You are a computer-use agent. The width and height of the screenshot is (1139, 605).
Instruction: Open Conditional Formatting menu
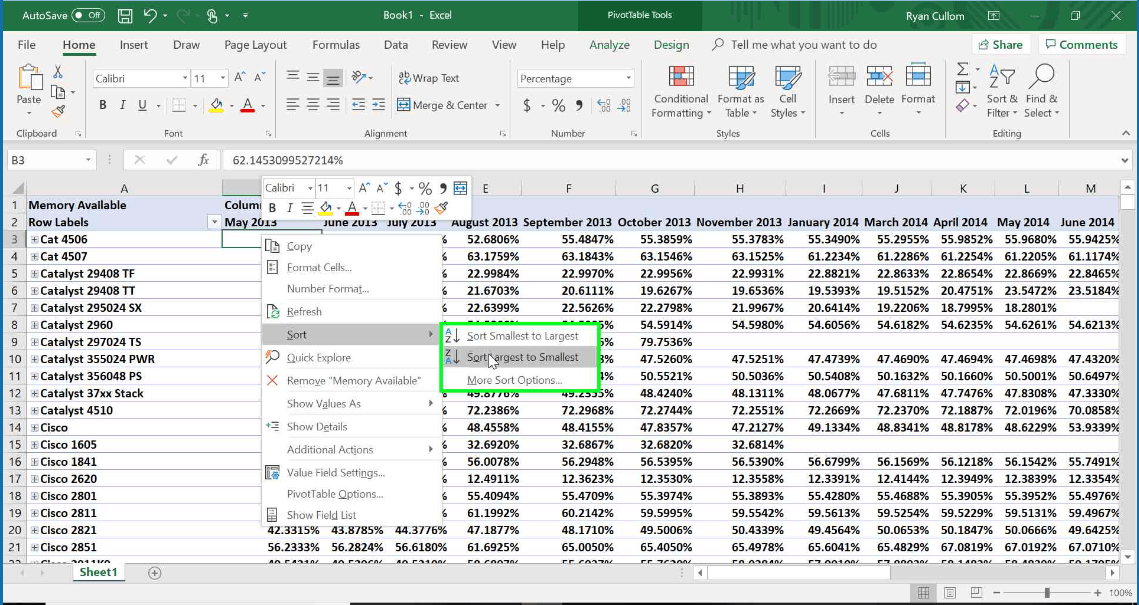(x=681, y=92)
